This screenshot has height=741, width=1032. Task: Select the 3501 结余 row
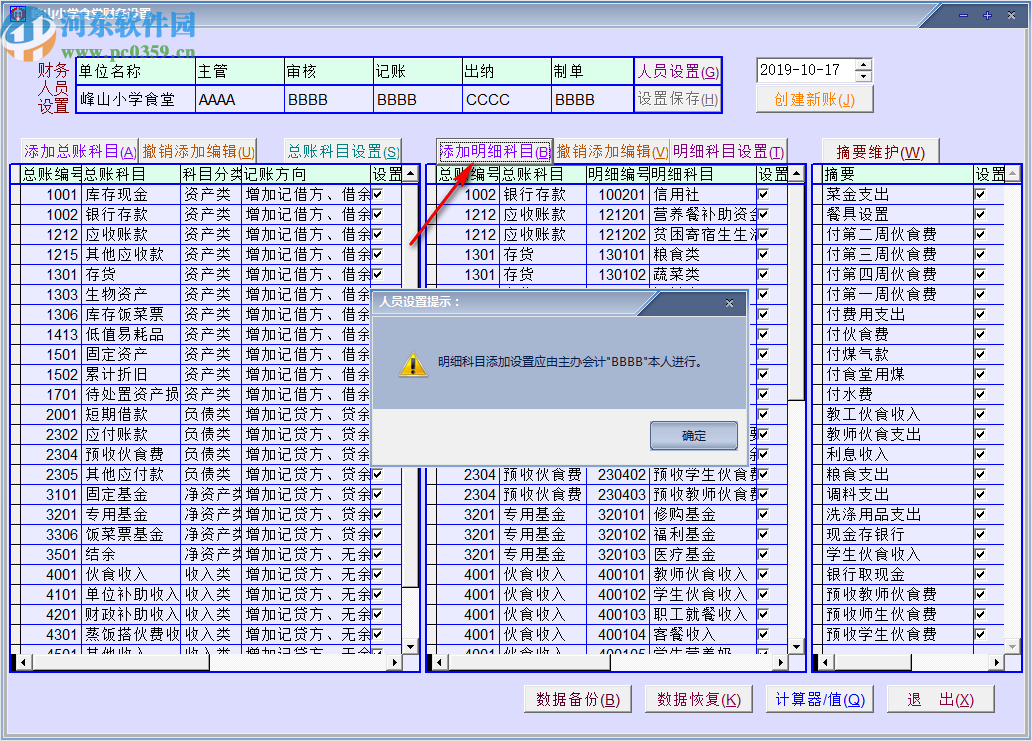coord(206,554)
